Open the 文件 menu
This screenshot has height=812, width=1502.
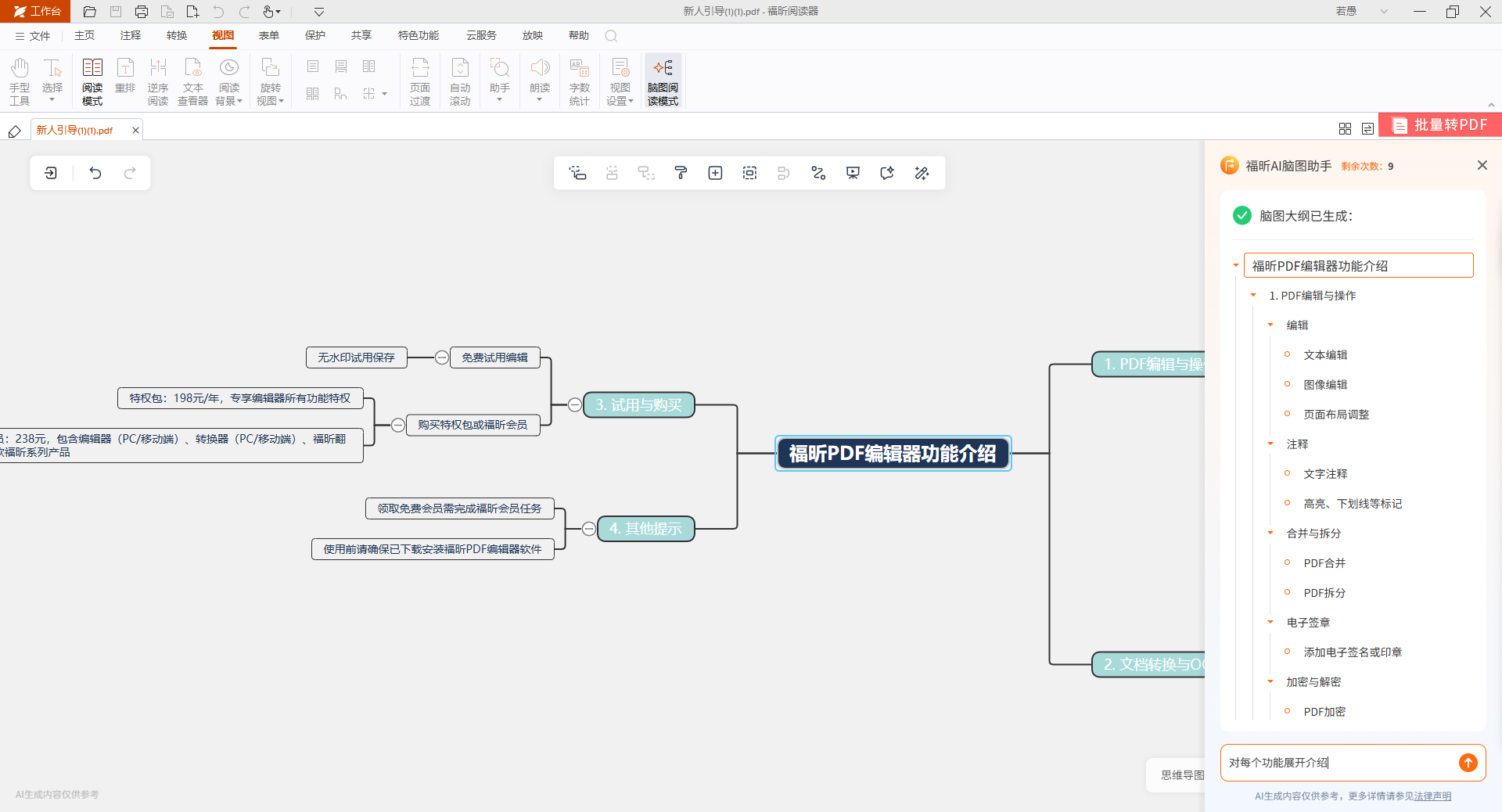pyautogui.click(x=33, y=35)
